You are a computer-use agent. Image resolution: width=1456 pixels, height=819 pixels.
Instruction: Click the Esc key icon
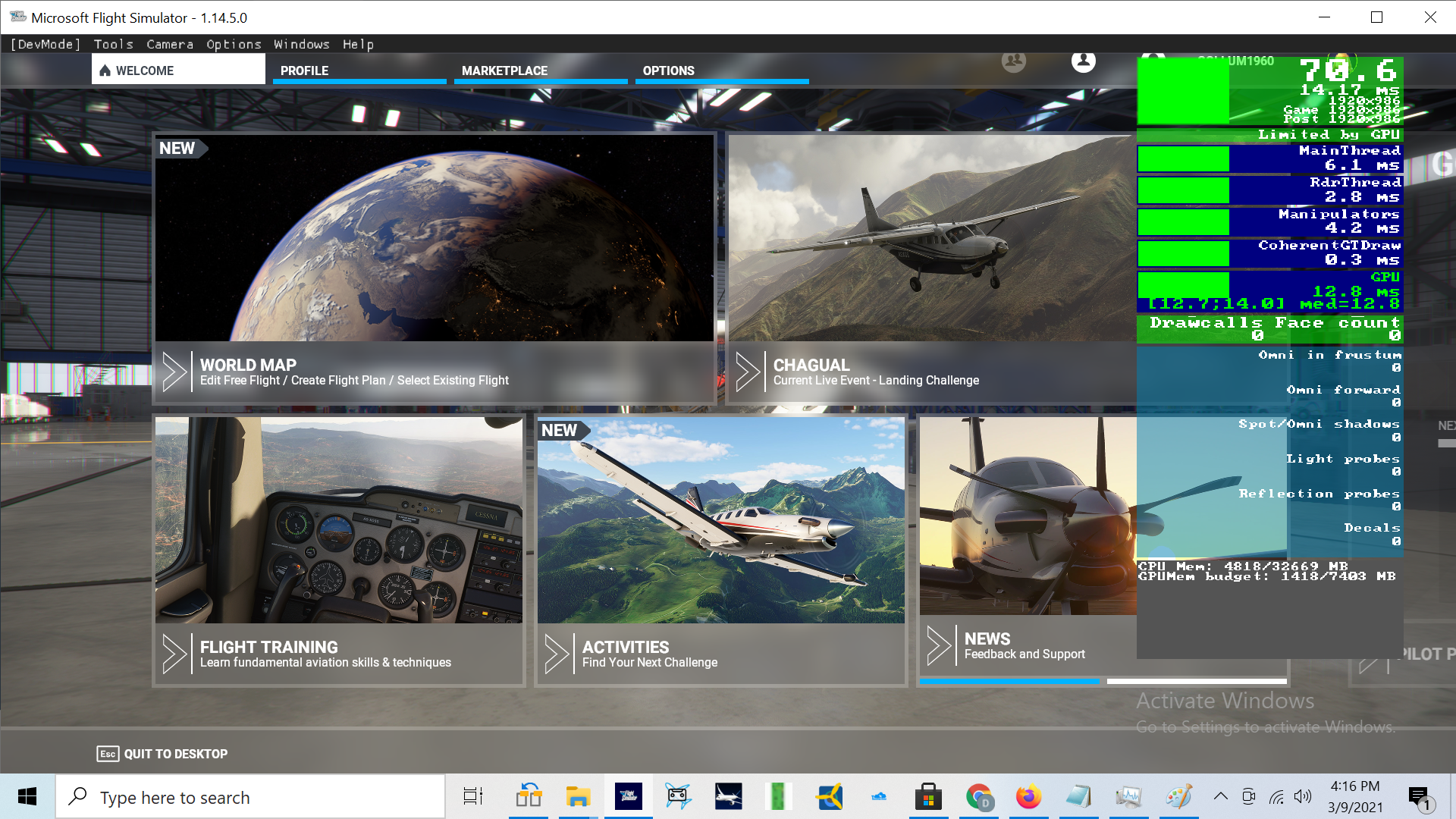(108, 754)
